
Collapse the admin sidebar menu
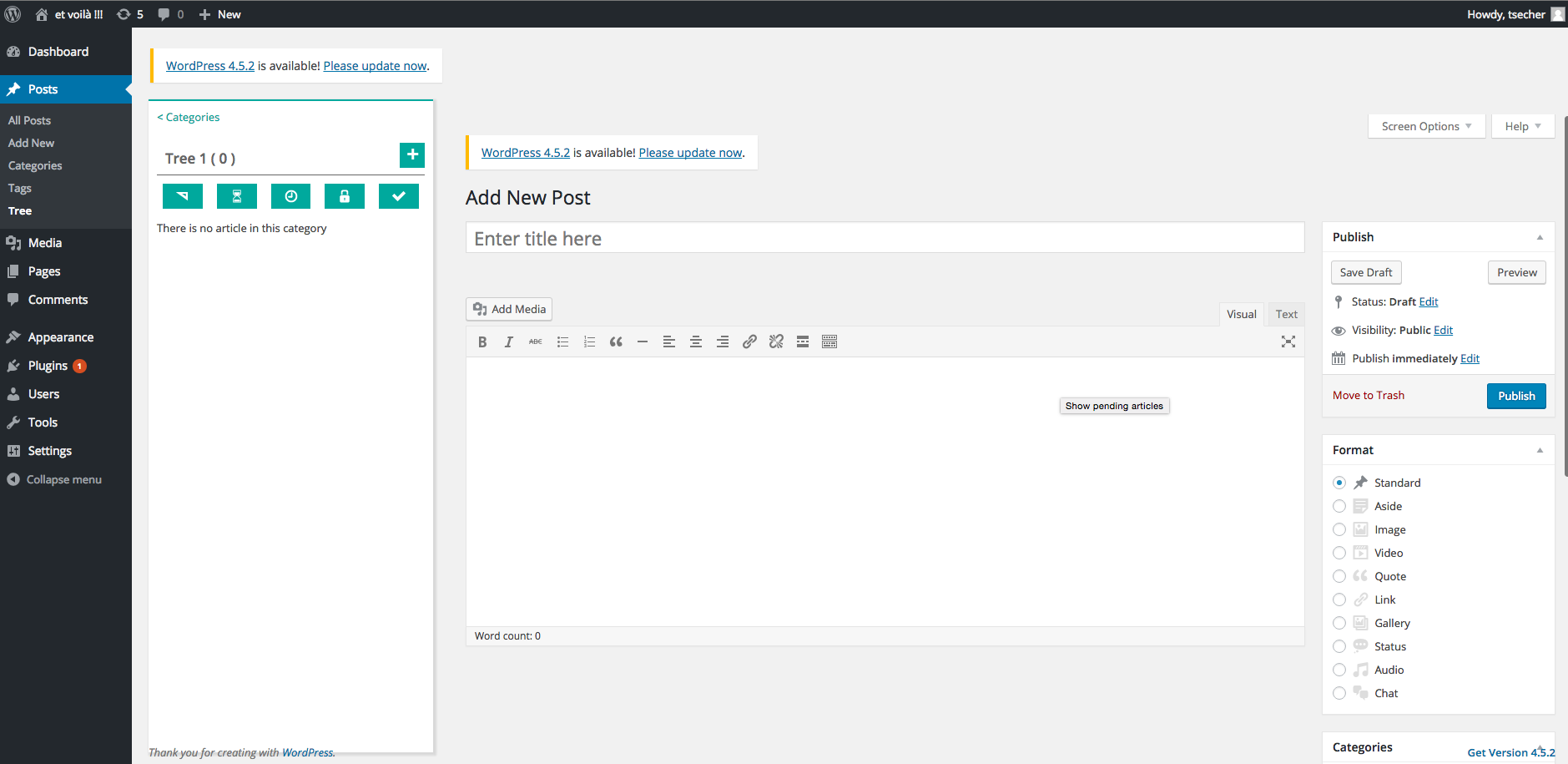click(55, 479)
